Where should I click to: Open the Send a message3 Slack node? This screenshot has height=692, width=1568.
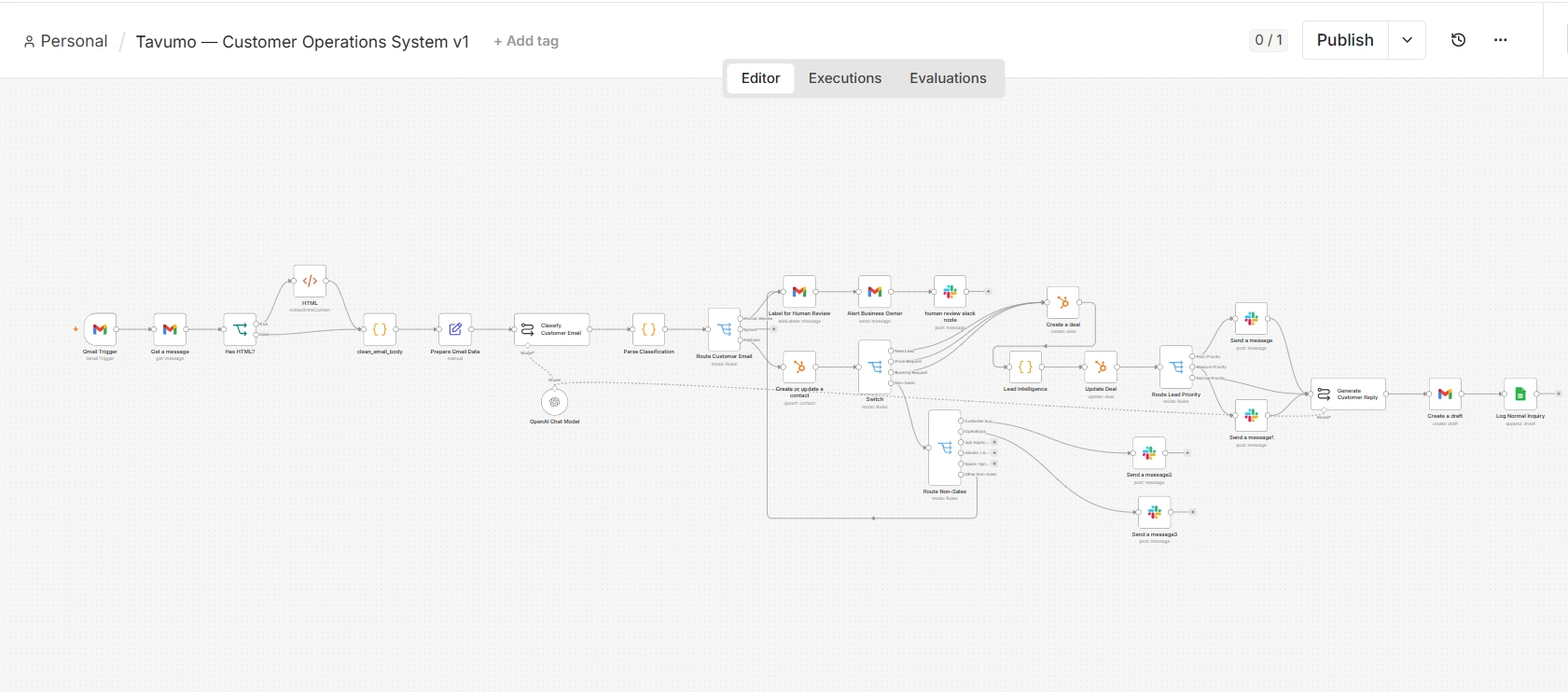tap(1155, 513)
